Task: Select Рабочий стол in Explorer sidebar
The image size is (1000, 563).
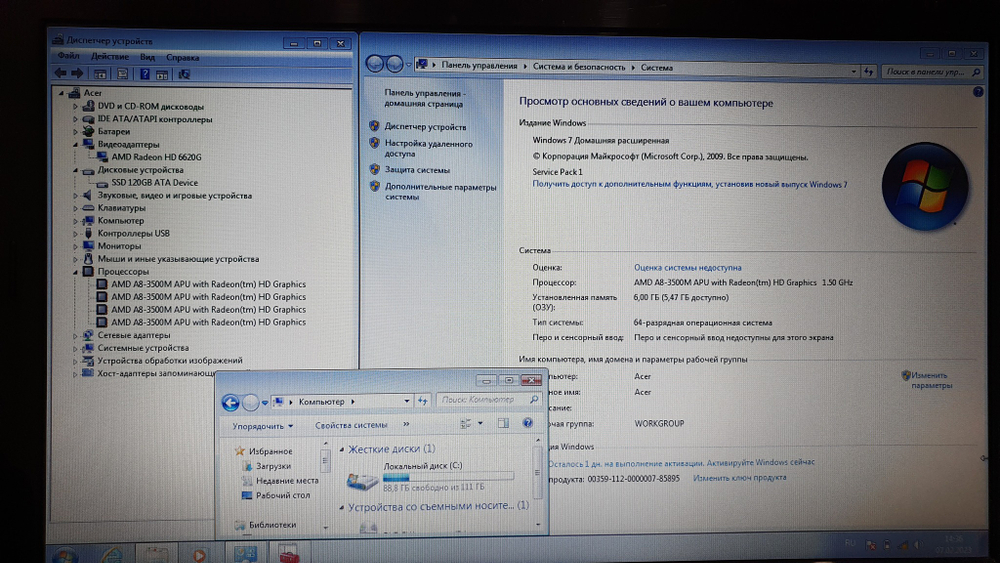Action: click(283, 495)
